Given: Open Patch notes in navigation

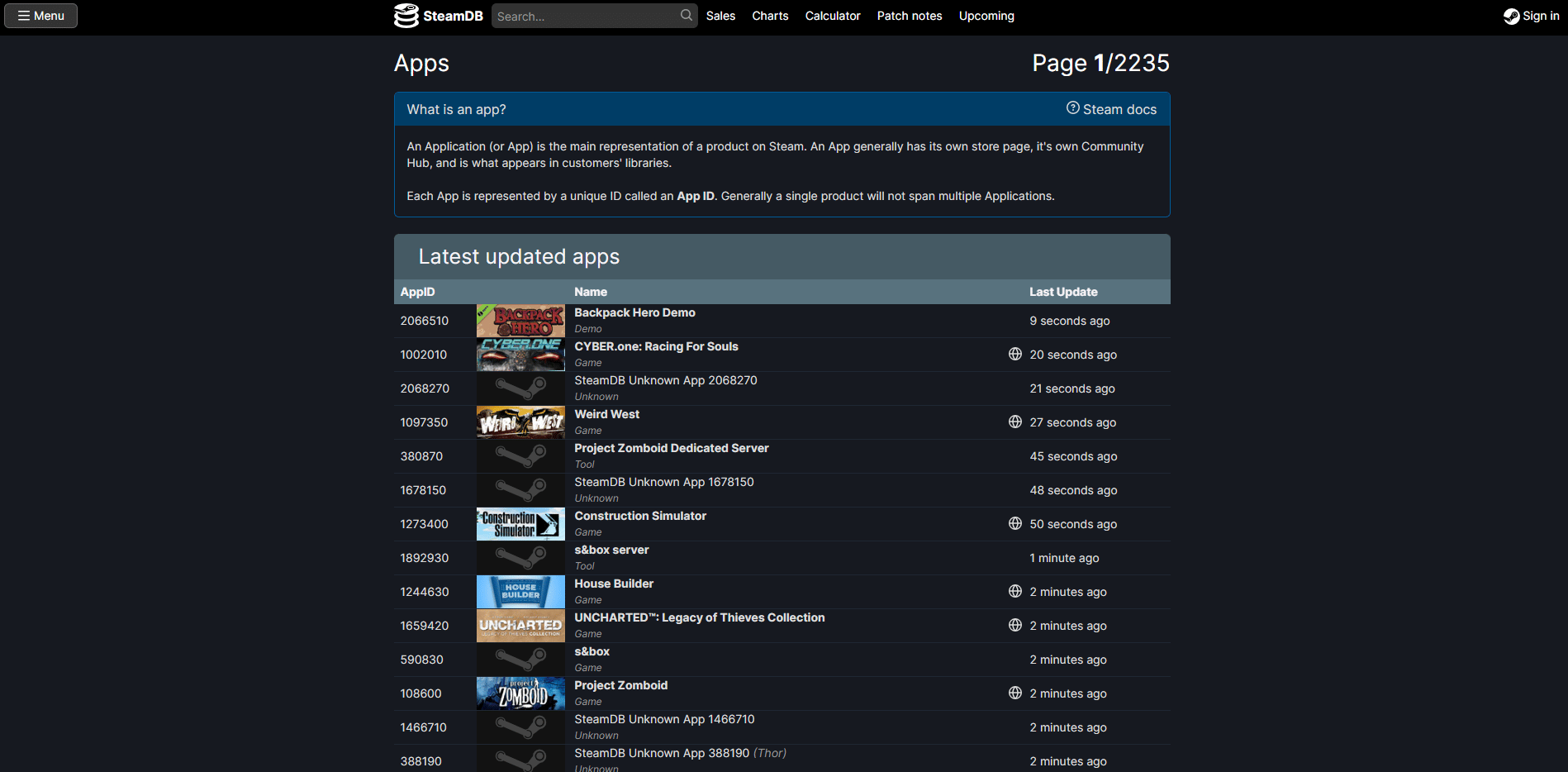Looking at the screenshot, I should tap(910, 16).
